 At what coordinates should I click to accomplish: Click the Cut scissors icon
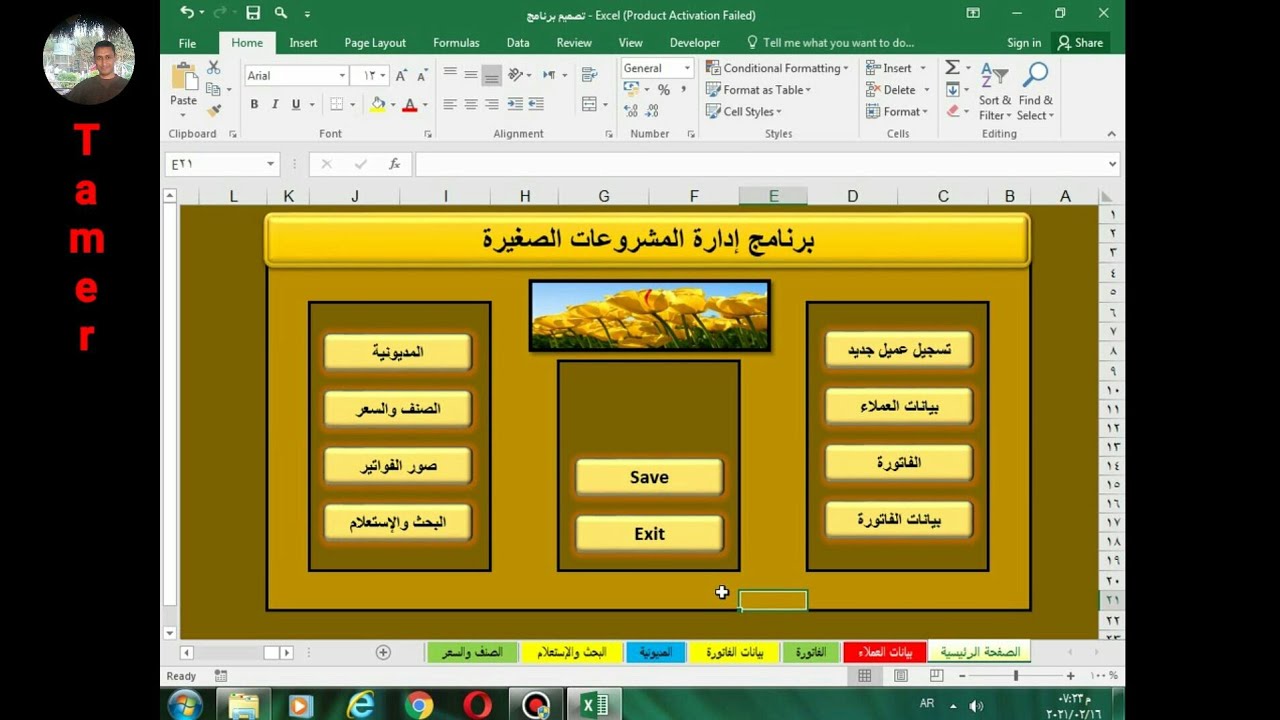tap(213, 68)
